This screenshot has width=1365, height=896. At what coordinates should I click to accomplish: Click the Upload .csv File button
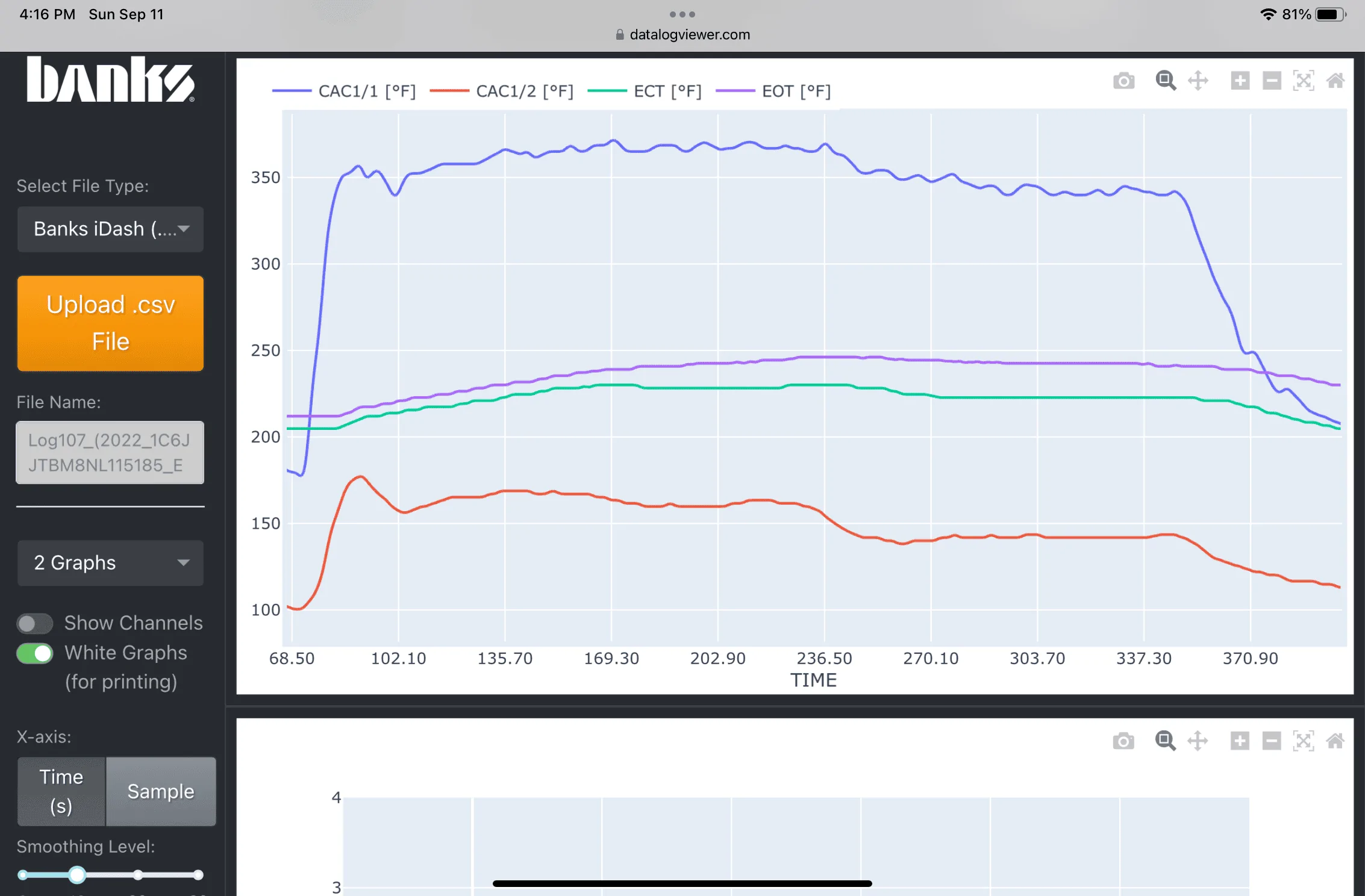111,323
